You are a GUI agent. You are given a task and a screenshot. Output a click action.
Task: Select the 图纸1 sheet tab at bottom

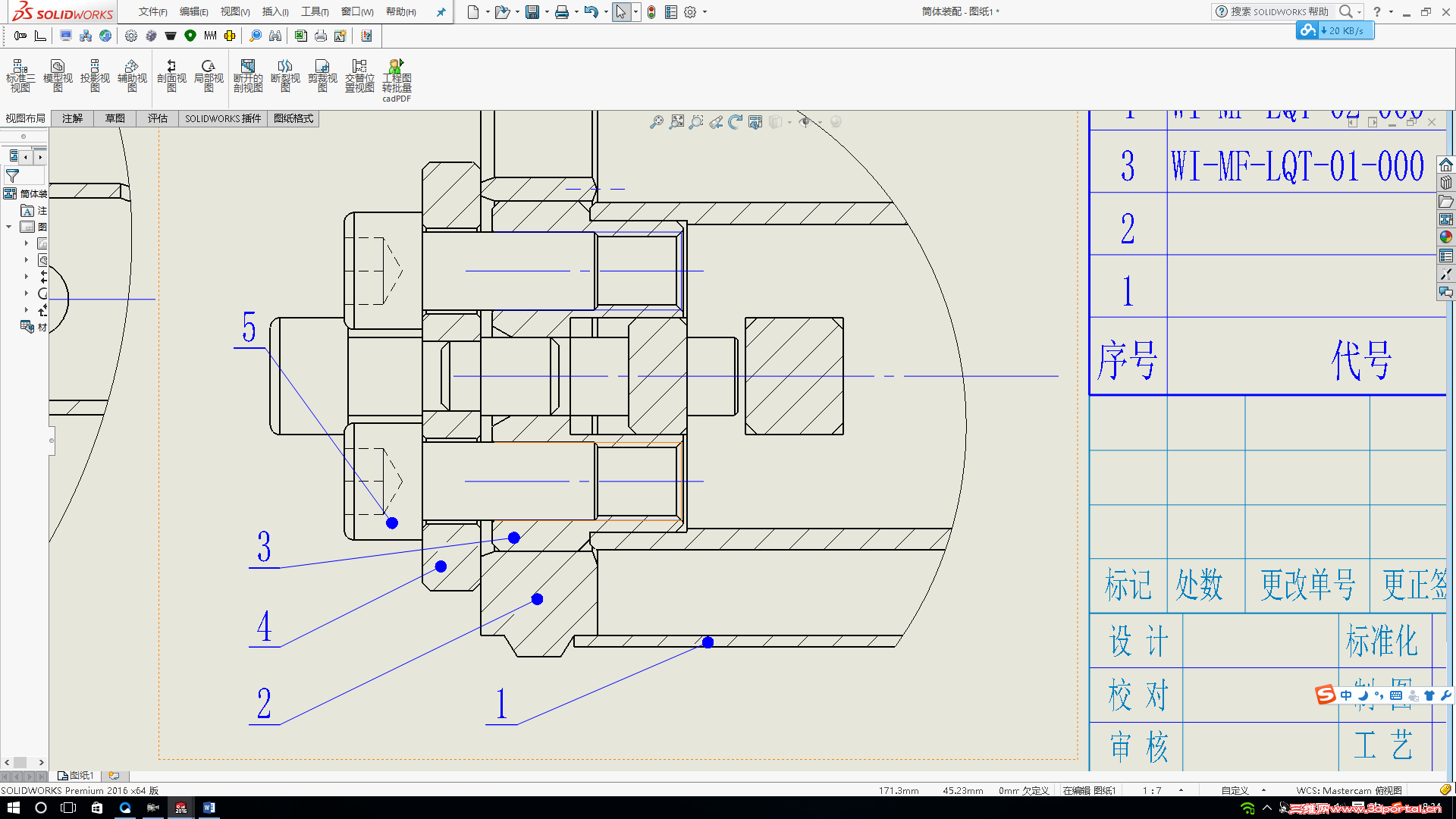click(77, 776)
